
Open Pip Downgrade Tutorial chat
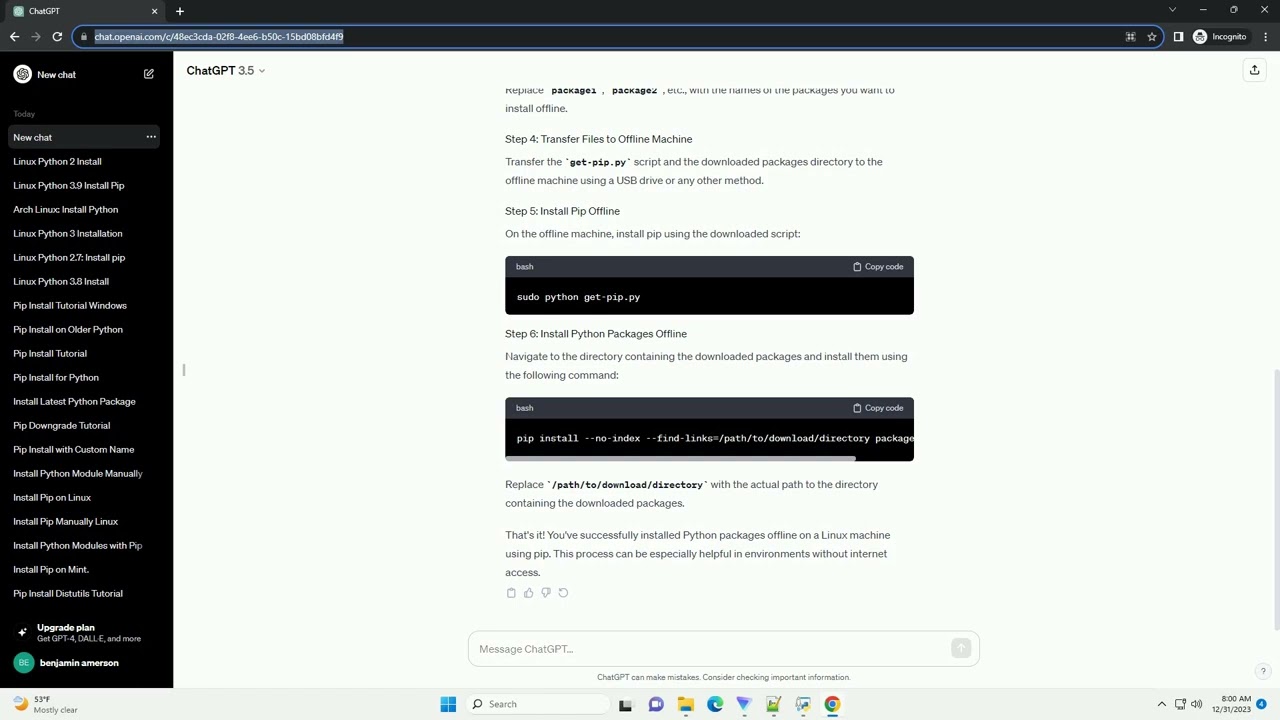pyautogui.click(x=62, y=425)
